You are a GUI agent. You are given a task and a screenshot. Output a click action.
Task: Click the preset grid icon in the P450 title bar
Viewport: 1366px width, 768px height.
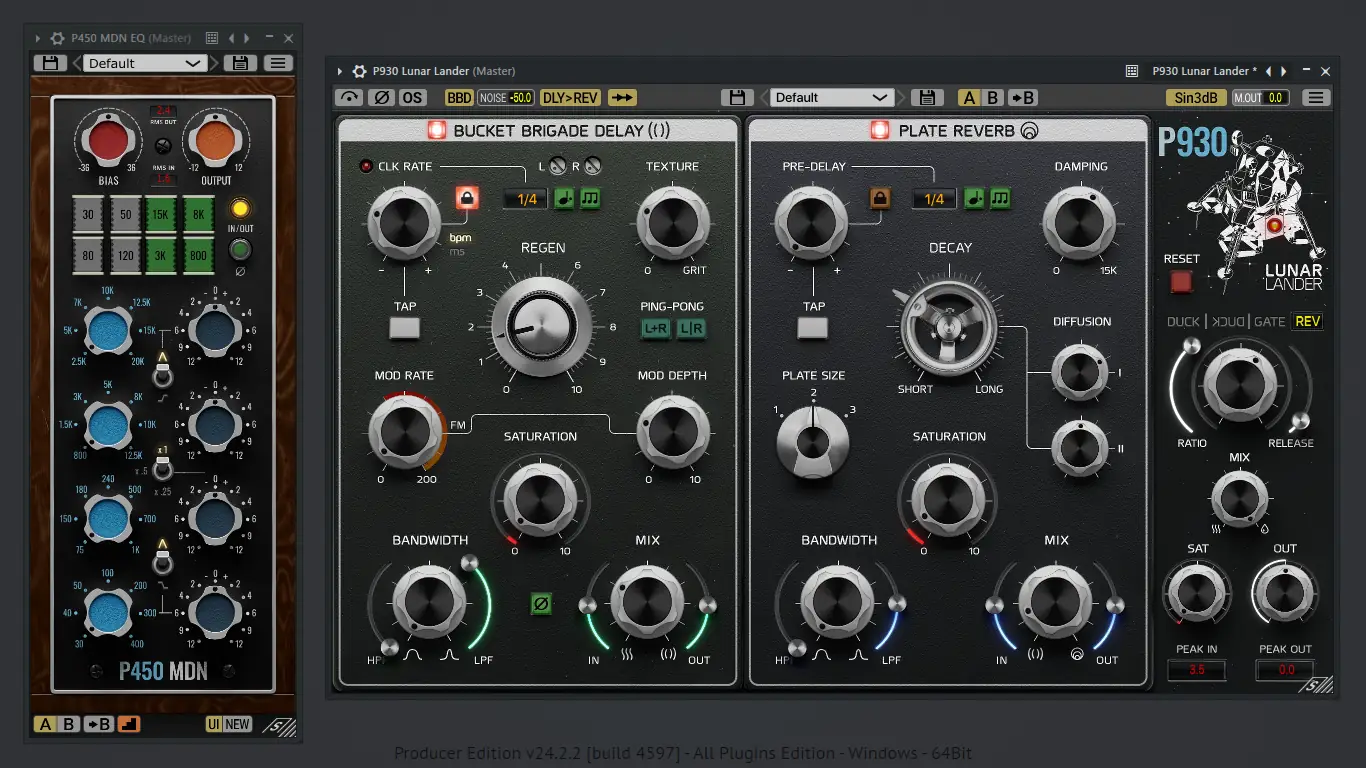[212, 38]
